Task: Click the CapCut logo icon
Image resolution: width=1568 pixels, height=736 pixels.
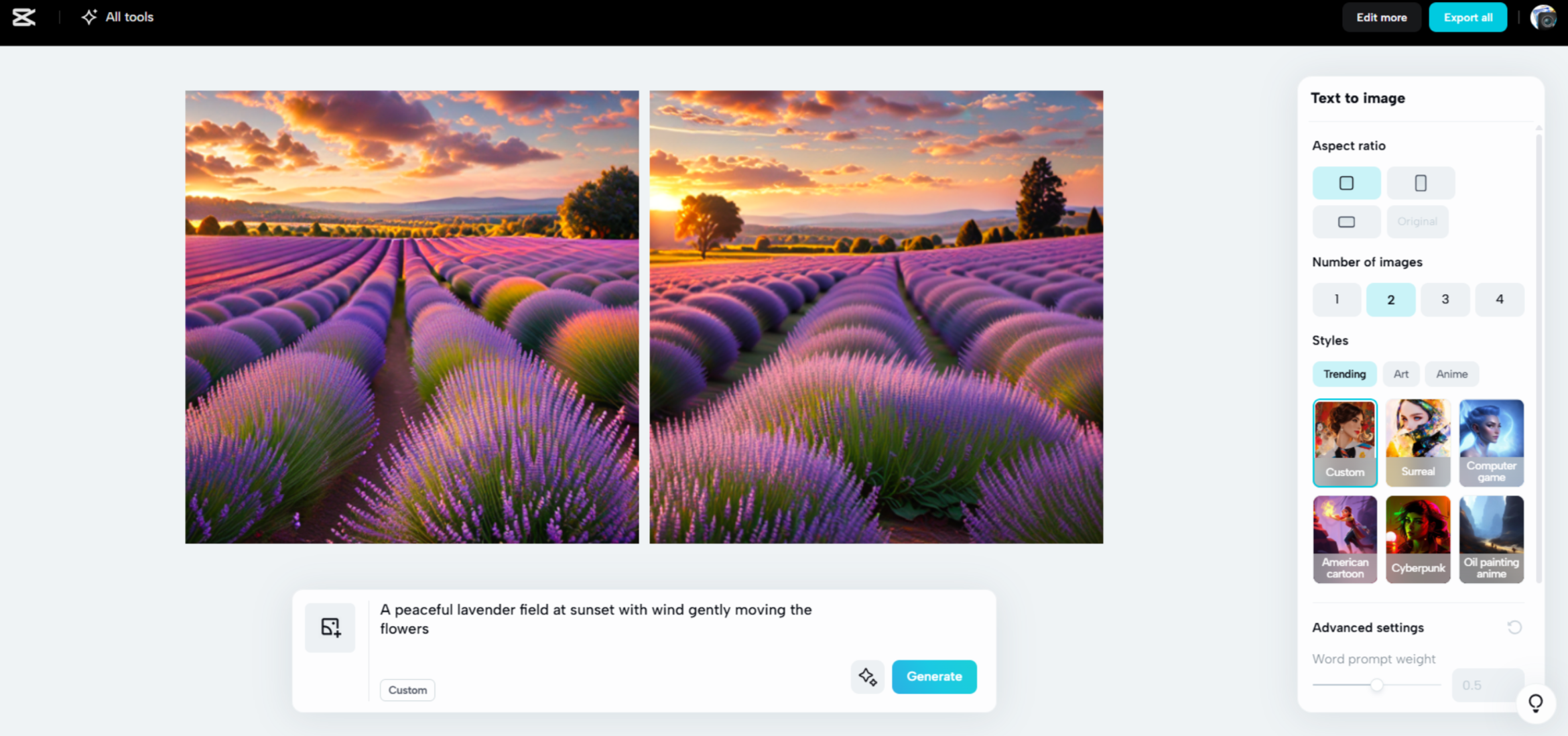Action: pos(24,17)
